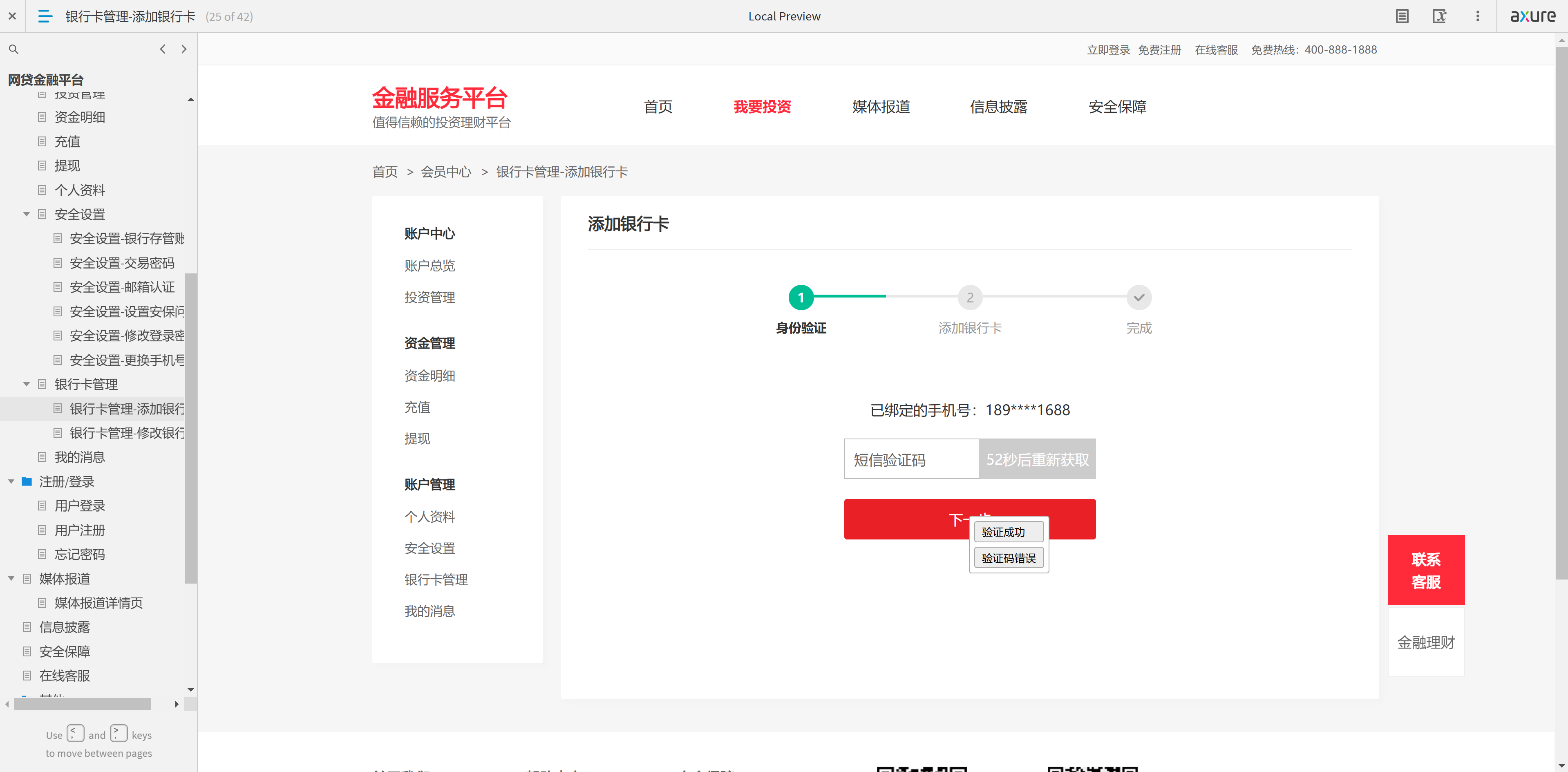1568x772 pixels.
Task: Choose 验证成功 case option
Action: [1009, 532]
